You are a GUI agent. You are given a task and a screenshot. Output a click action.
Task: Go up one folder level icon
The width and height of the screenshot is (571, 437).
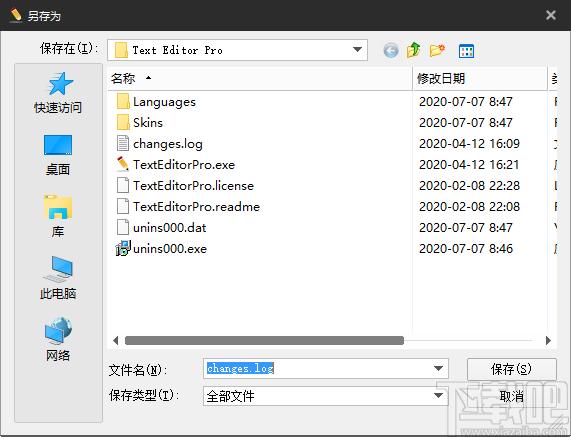tap(414, 50)
